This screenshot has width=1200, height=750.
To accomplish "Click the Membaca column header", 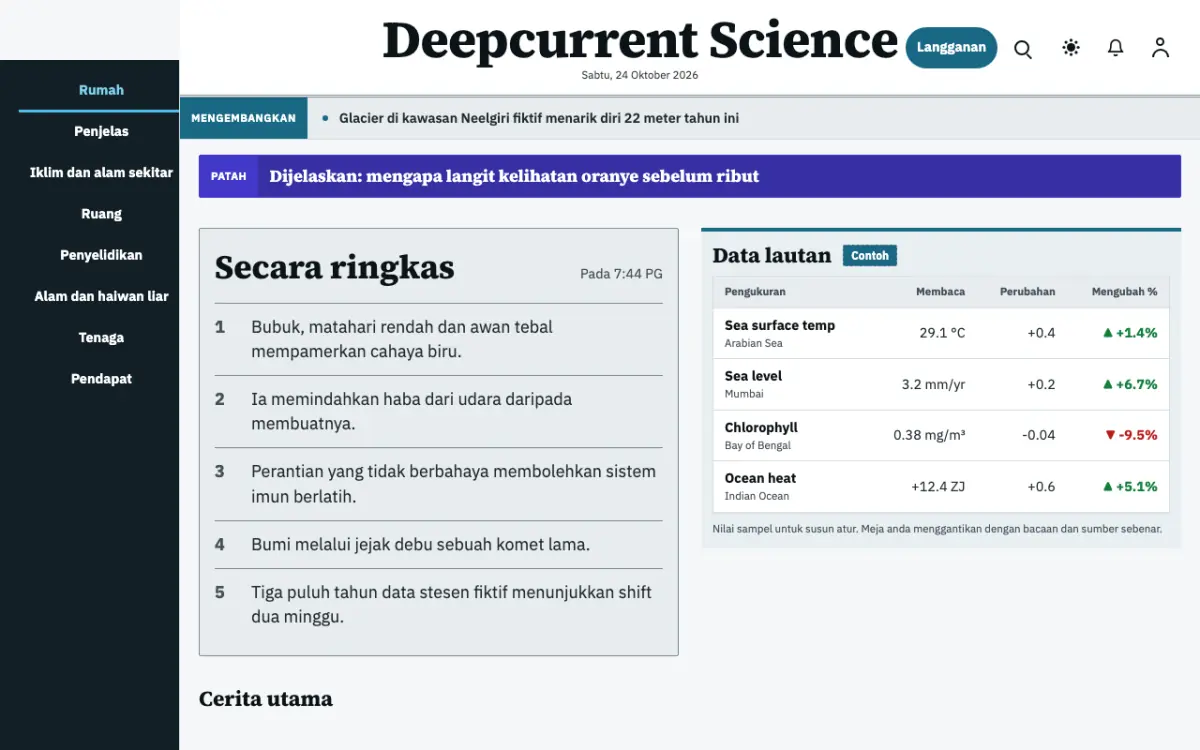I will (940, 292).
